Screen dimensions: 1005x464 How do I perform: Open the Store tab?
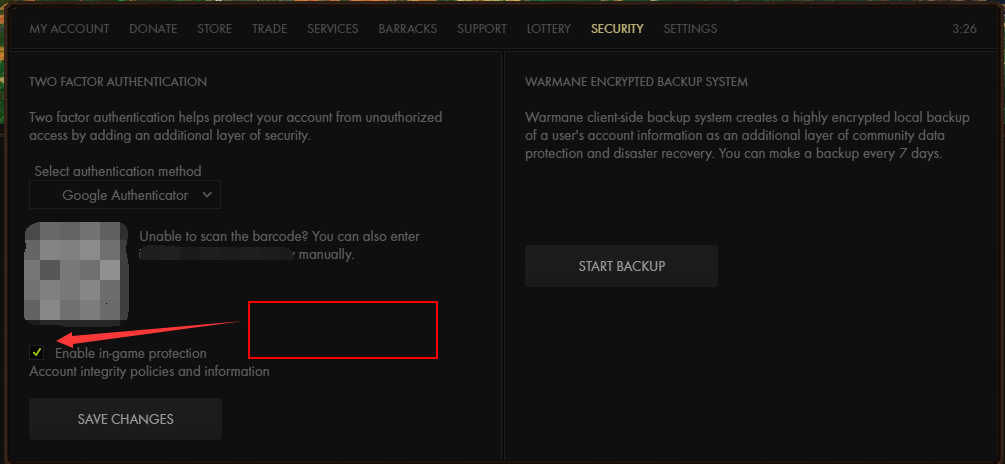click(214, 29)
